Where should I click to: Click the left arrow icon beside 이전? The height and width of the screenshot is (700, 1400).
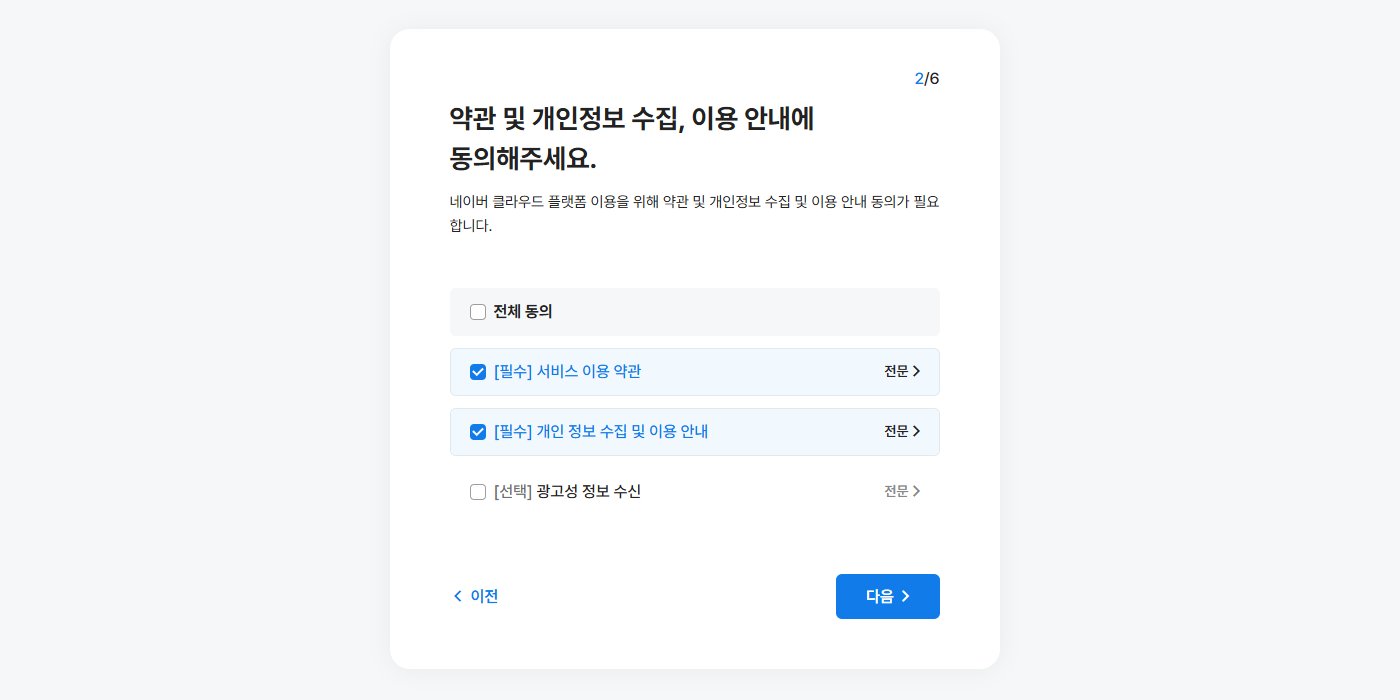458,596
